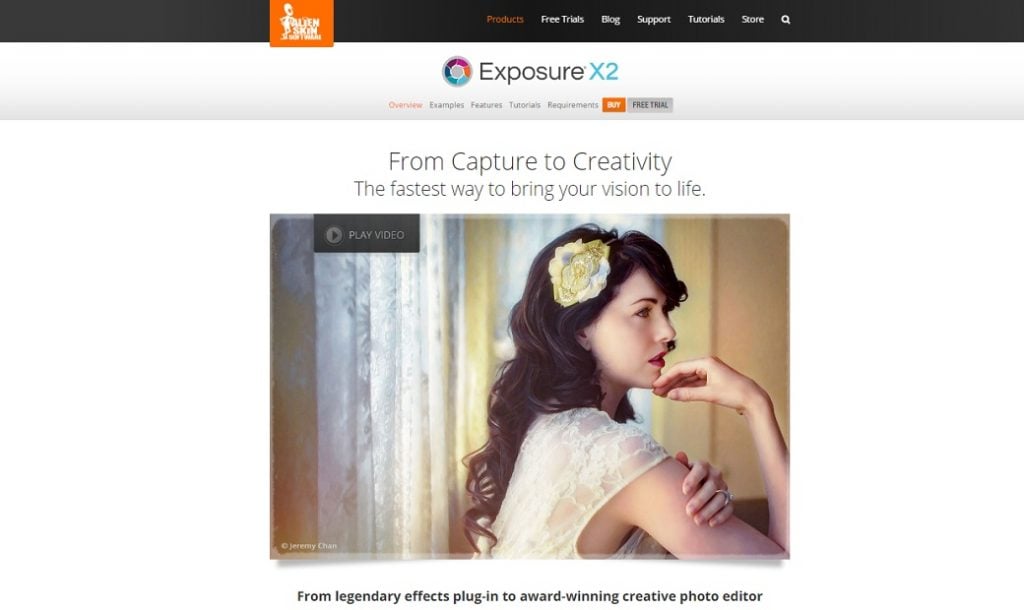
Task: Select the Blog menu item
Action: click(610, 19)
